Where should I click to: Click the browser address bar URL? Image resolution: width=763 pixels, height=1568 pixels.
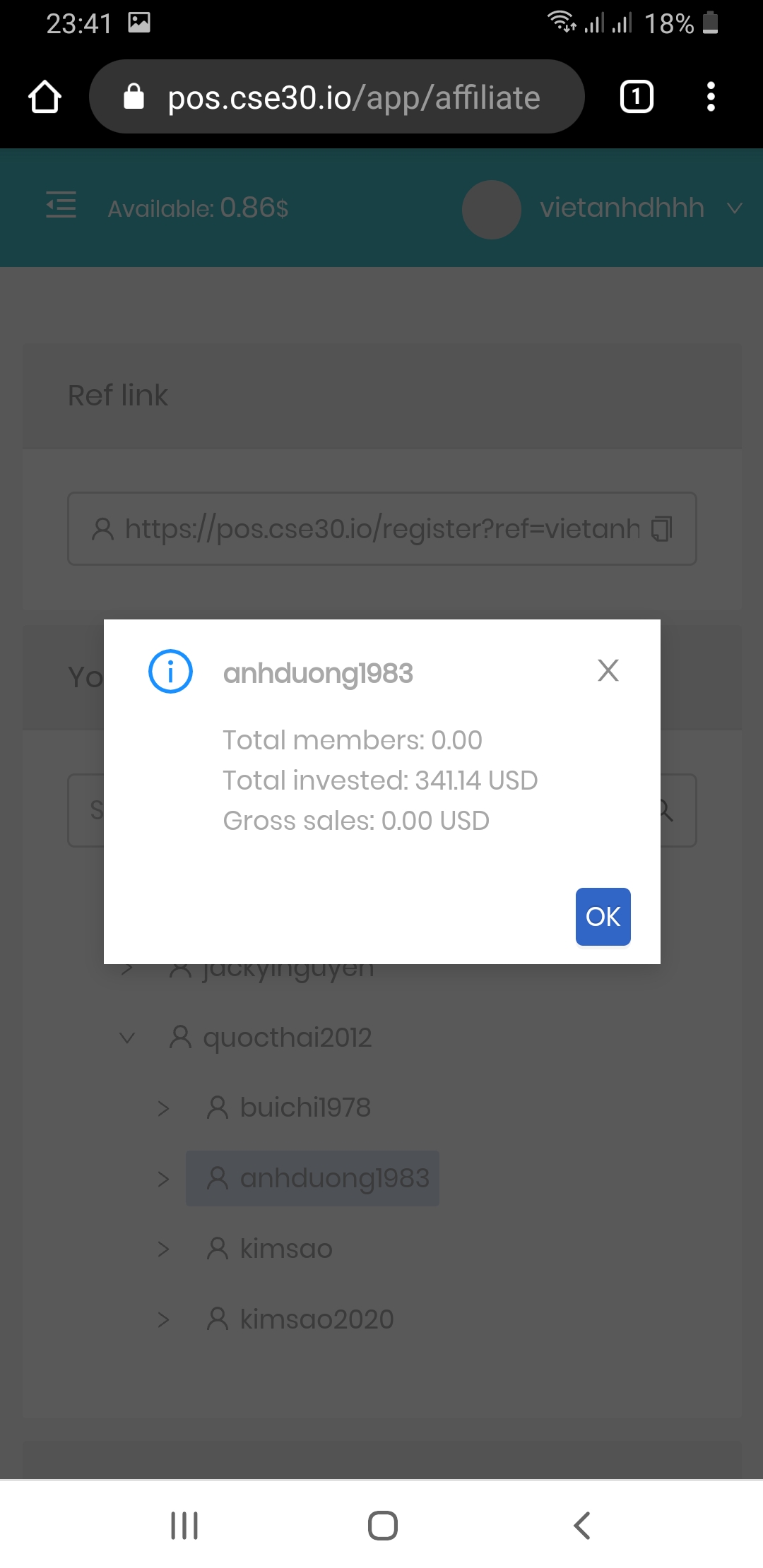point(353,97)
